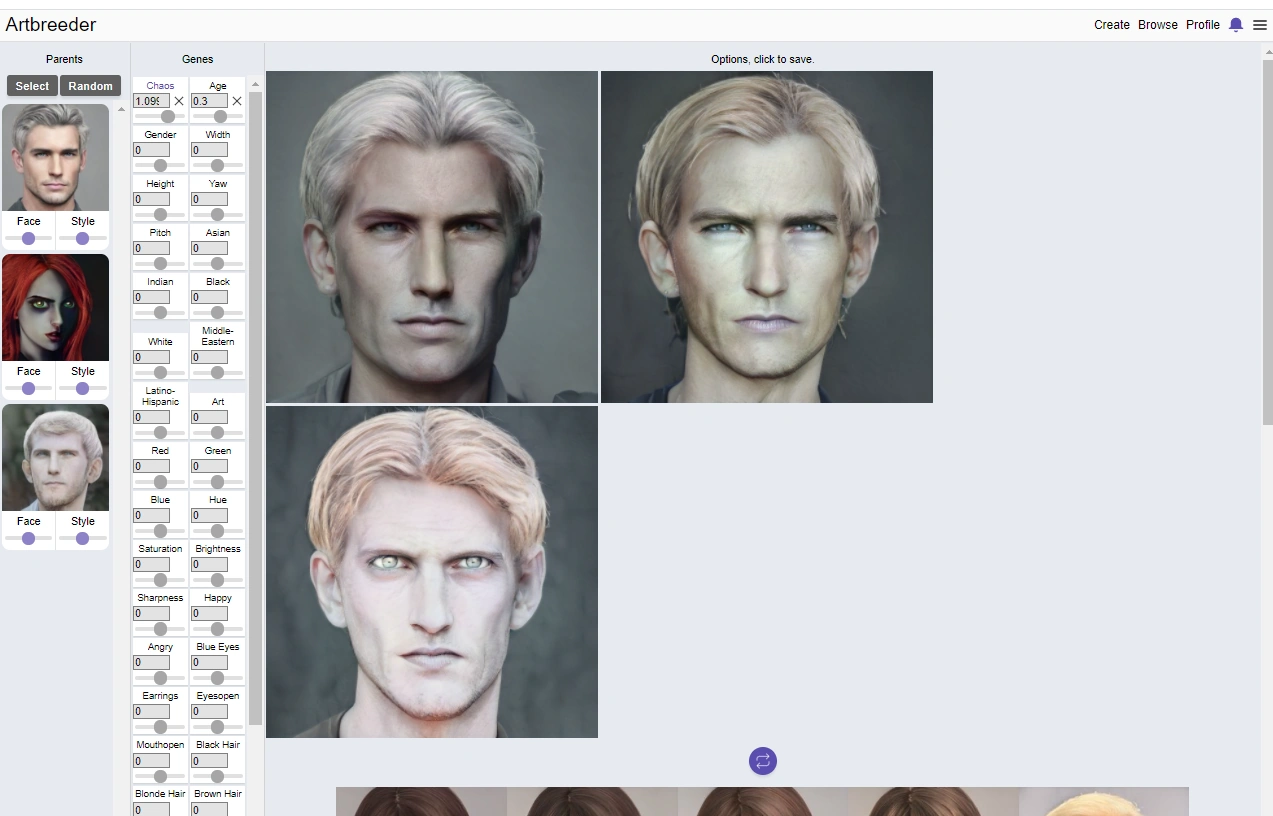Image resolution: width=1273 pixels, height=816 pixels.
Task: Click the Happy value input field
Action: pyautogui.click(x=210, y=613)
